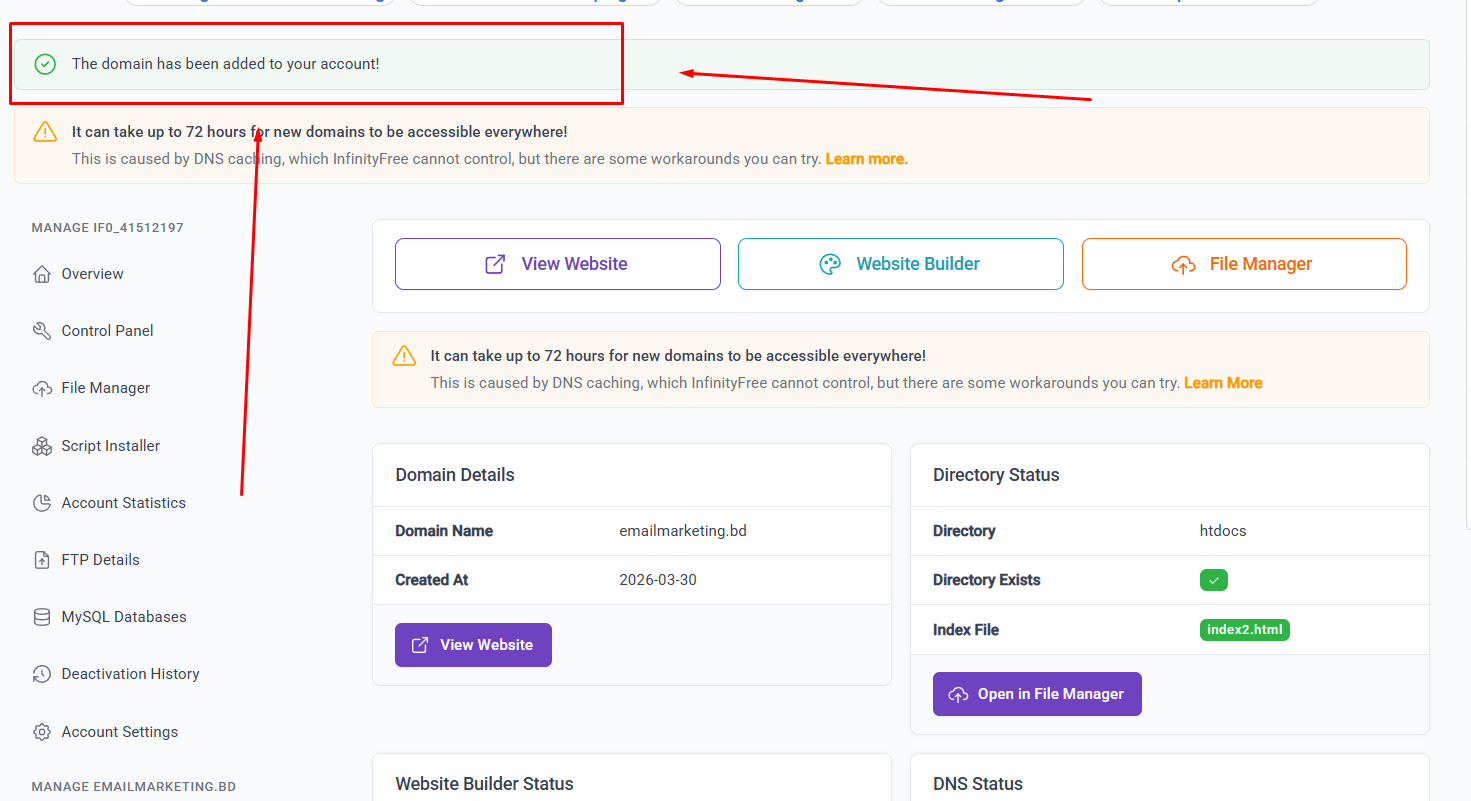Click the purple View Website button
This screenshot has height=801, width=1471.
[x=473, y=644]
